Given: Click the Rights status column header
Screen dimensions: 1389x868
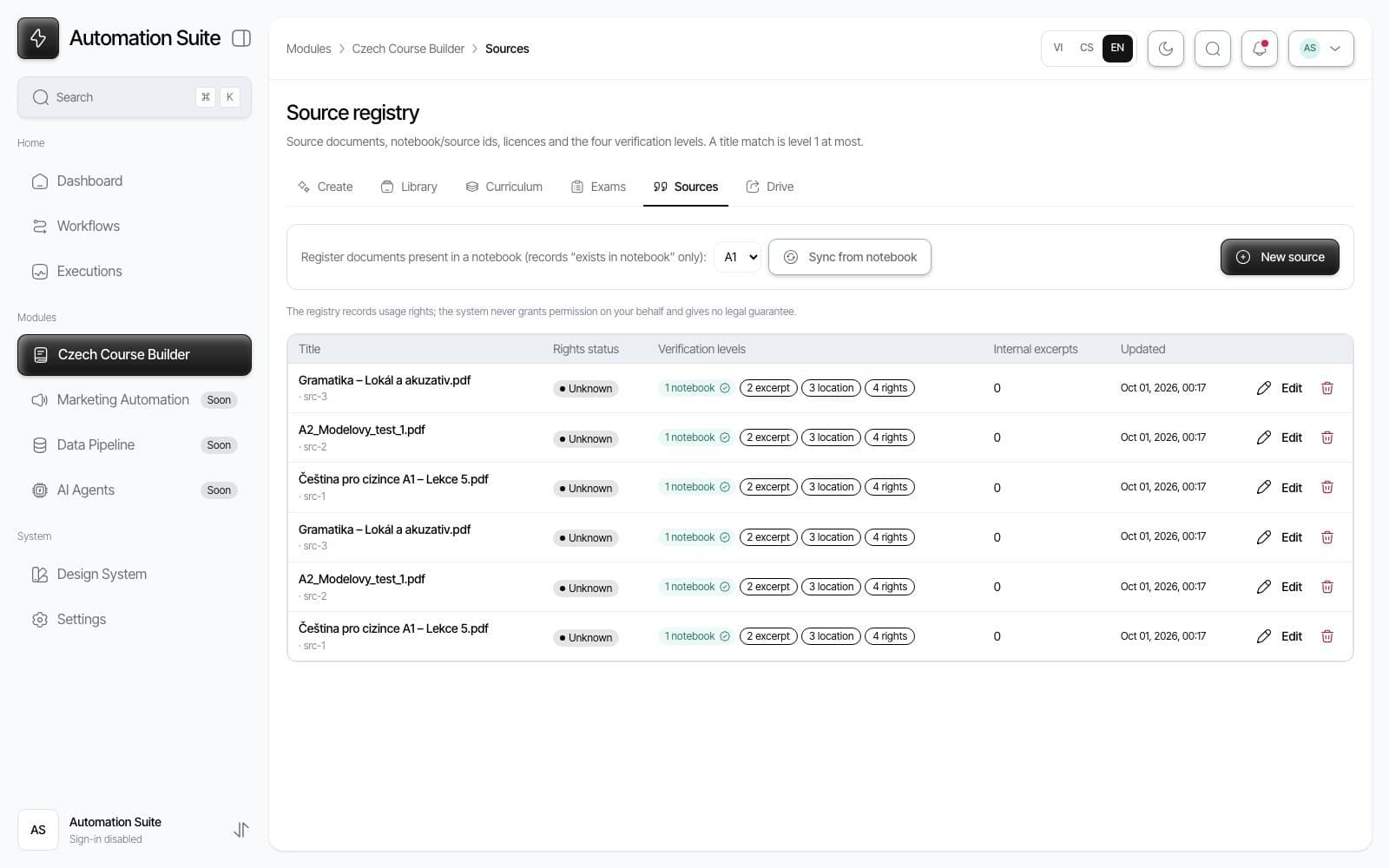Looking at the screenshot, I should point(586,349).
